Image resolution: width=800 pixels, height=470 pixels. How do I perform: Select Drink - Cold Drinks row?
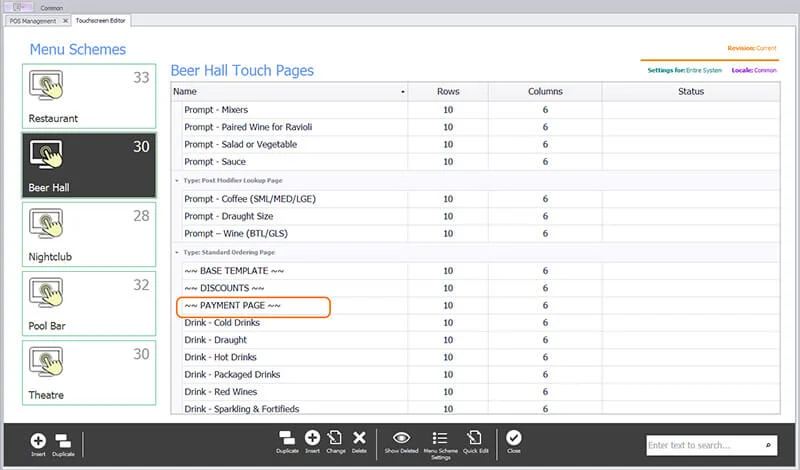click(481, 323)
